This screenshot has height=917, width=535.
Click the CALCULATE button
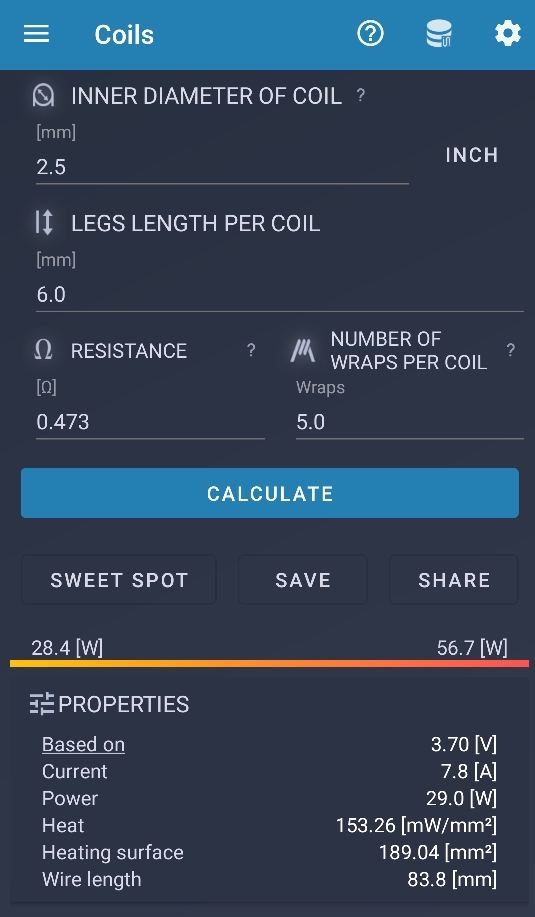click(x=270, y=493)
